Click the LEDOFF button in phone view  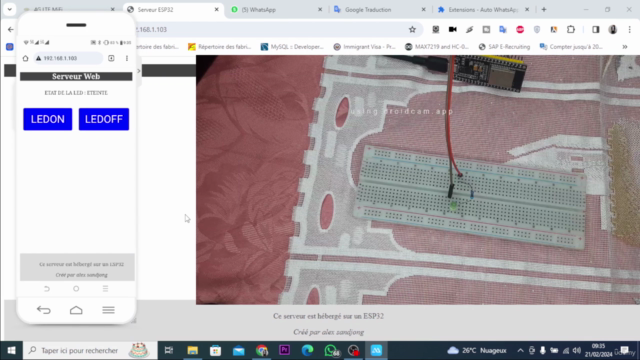point(104,119)
